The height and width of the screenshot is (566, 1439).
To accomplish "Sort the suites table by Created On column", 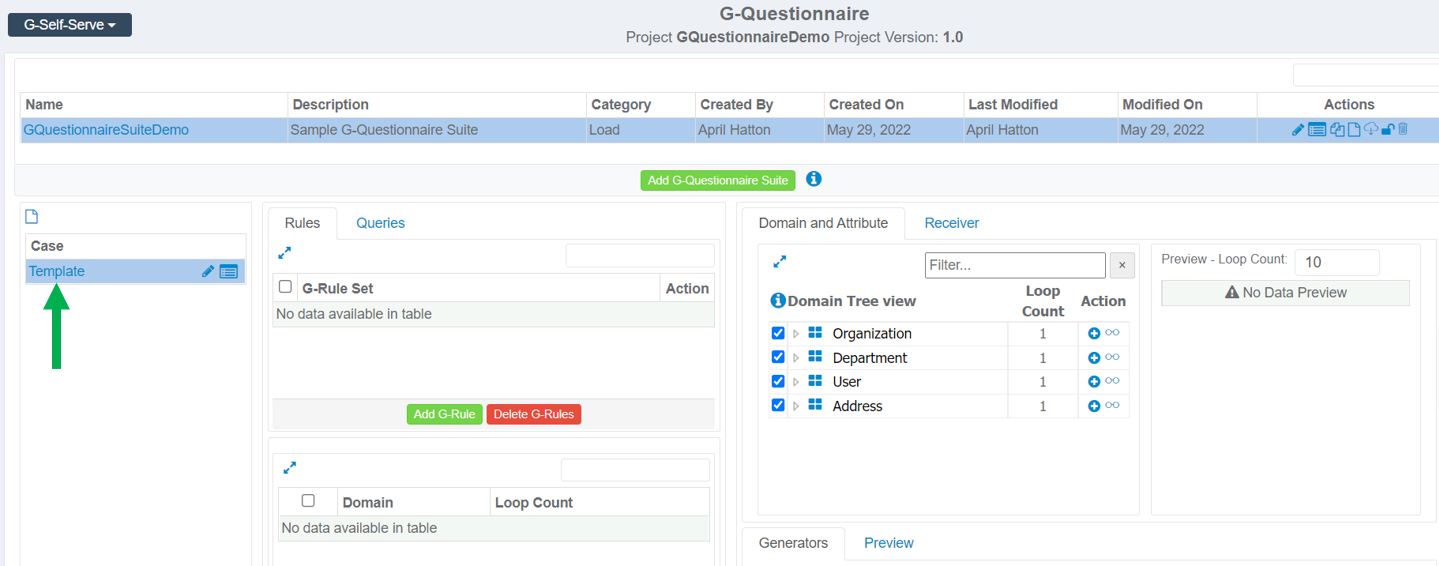I will 893,104.
